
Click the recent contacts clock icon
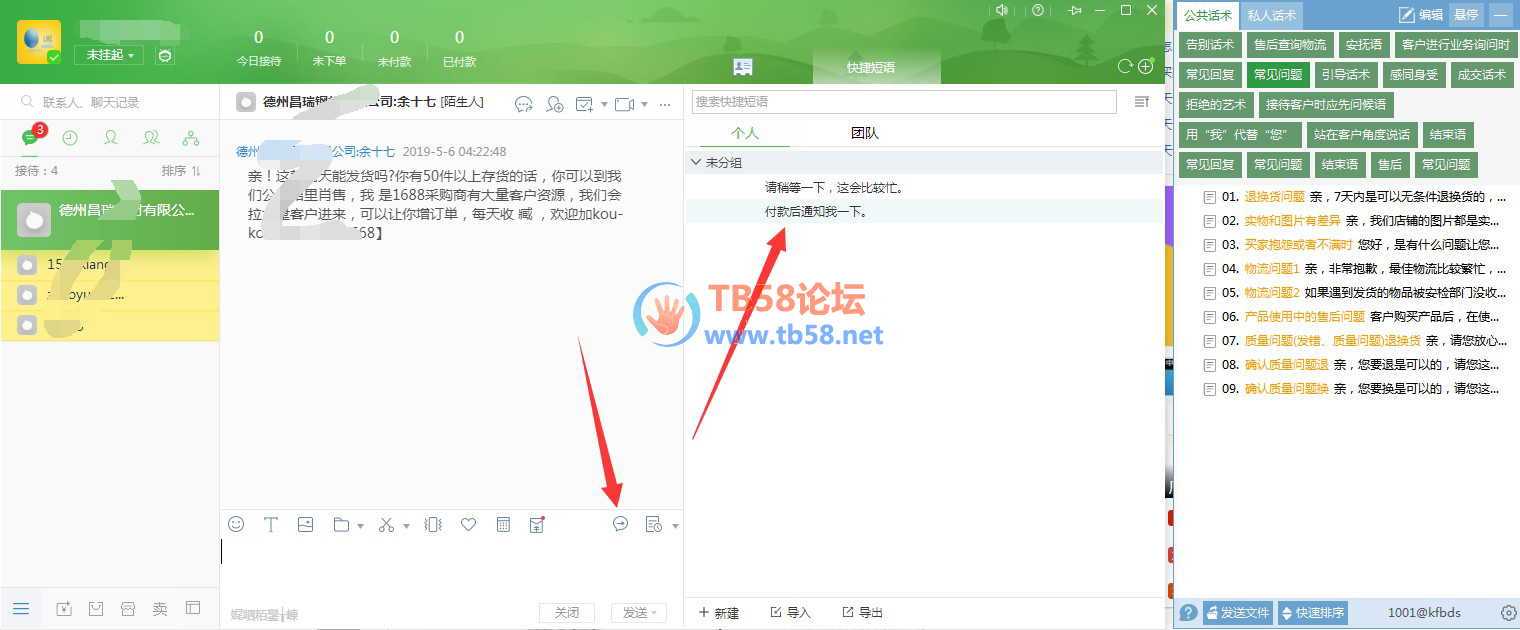point(70,138)
